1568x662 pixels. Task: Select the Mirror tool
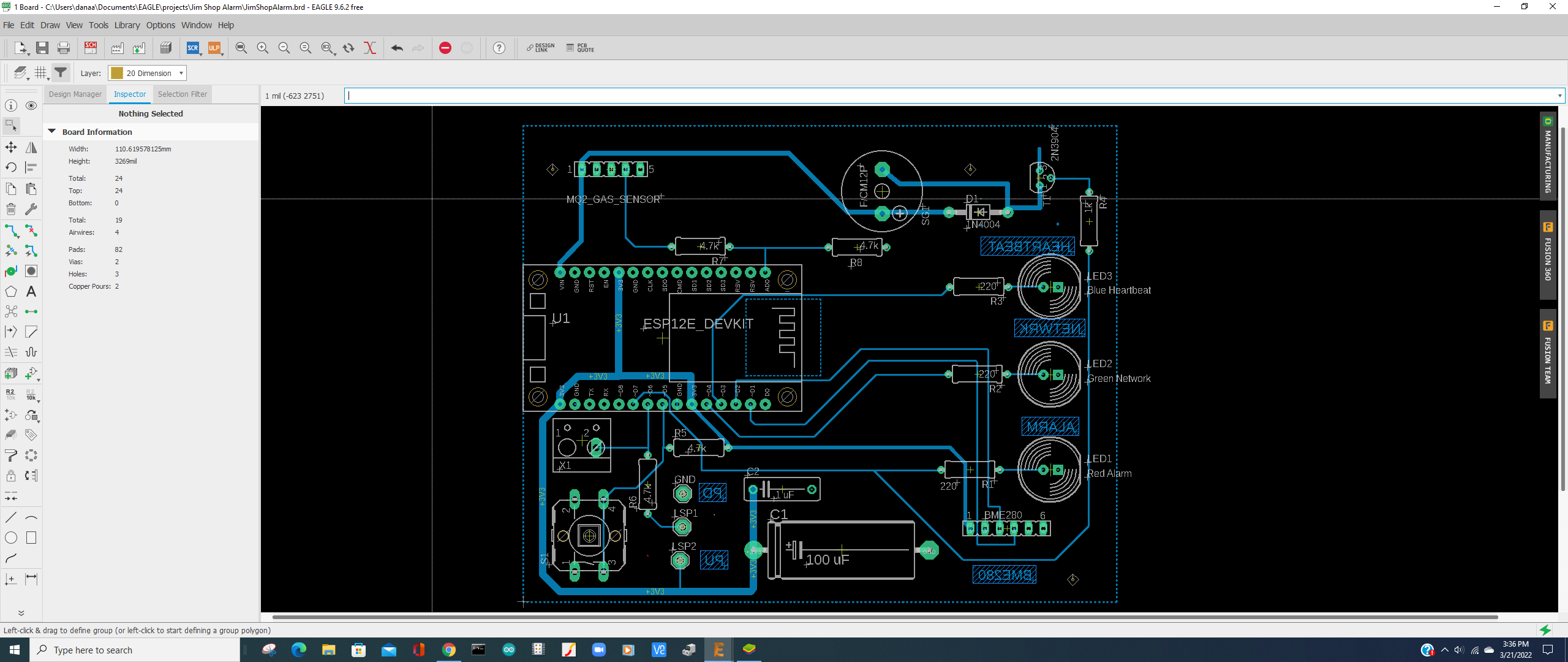31,147
